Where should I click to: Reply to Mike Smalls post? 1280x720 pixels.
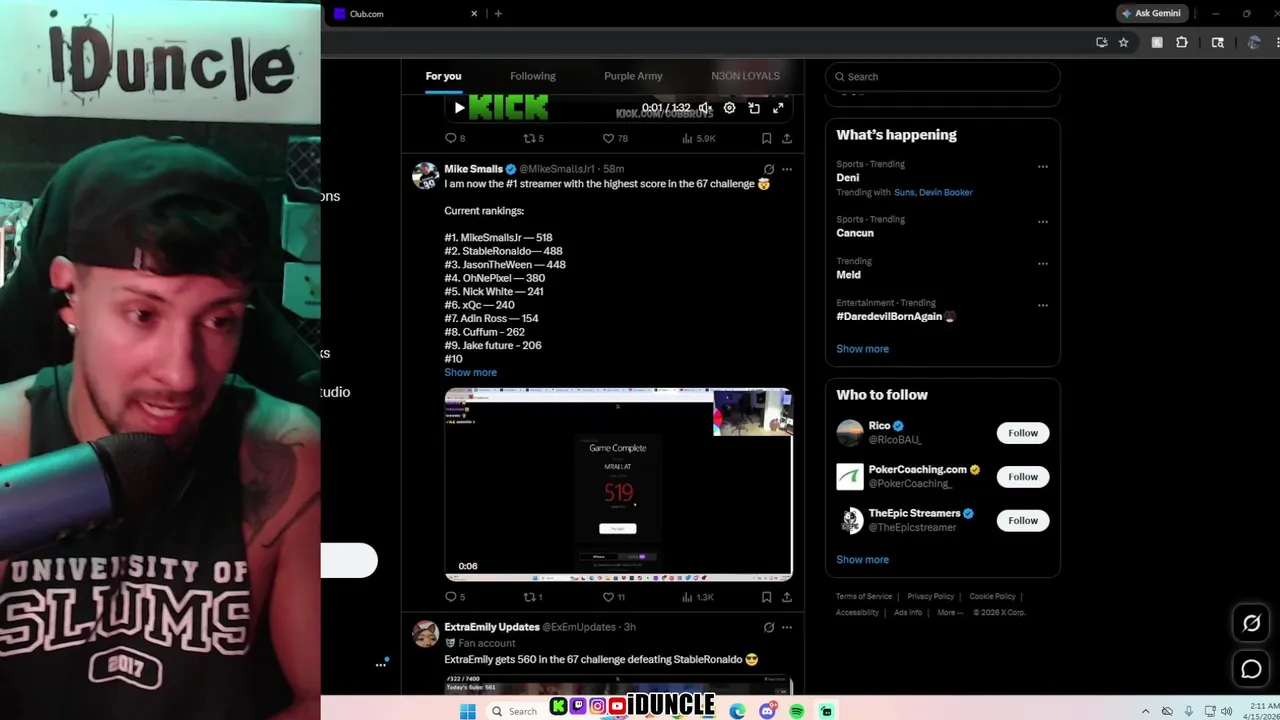click(455, 597)
